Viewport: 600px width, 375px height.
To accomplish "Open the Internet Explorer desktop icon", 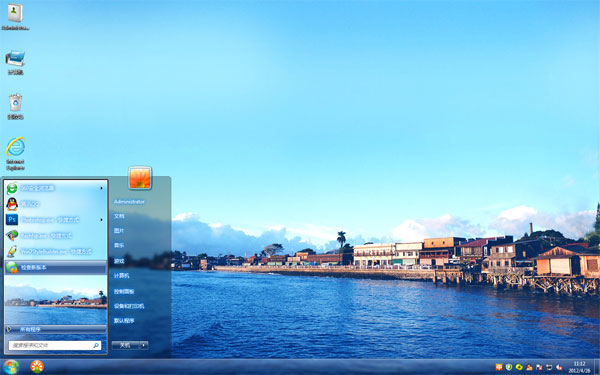I will [15, 153].
